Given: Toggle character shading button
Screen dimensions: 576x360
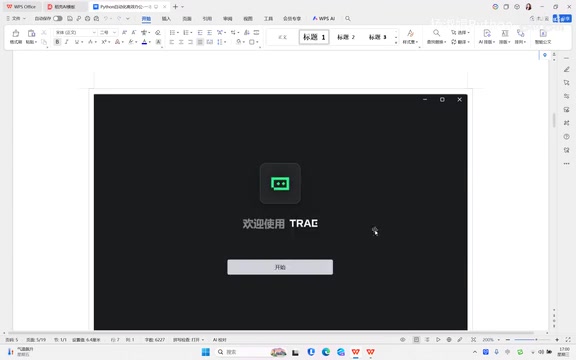Looking at the screenshot, I should point(158,42).
